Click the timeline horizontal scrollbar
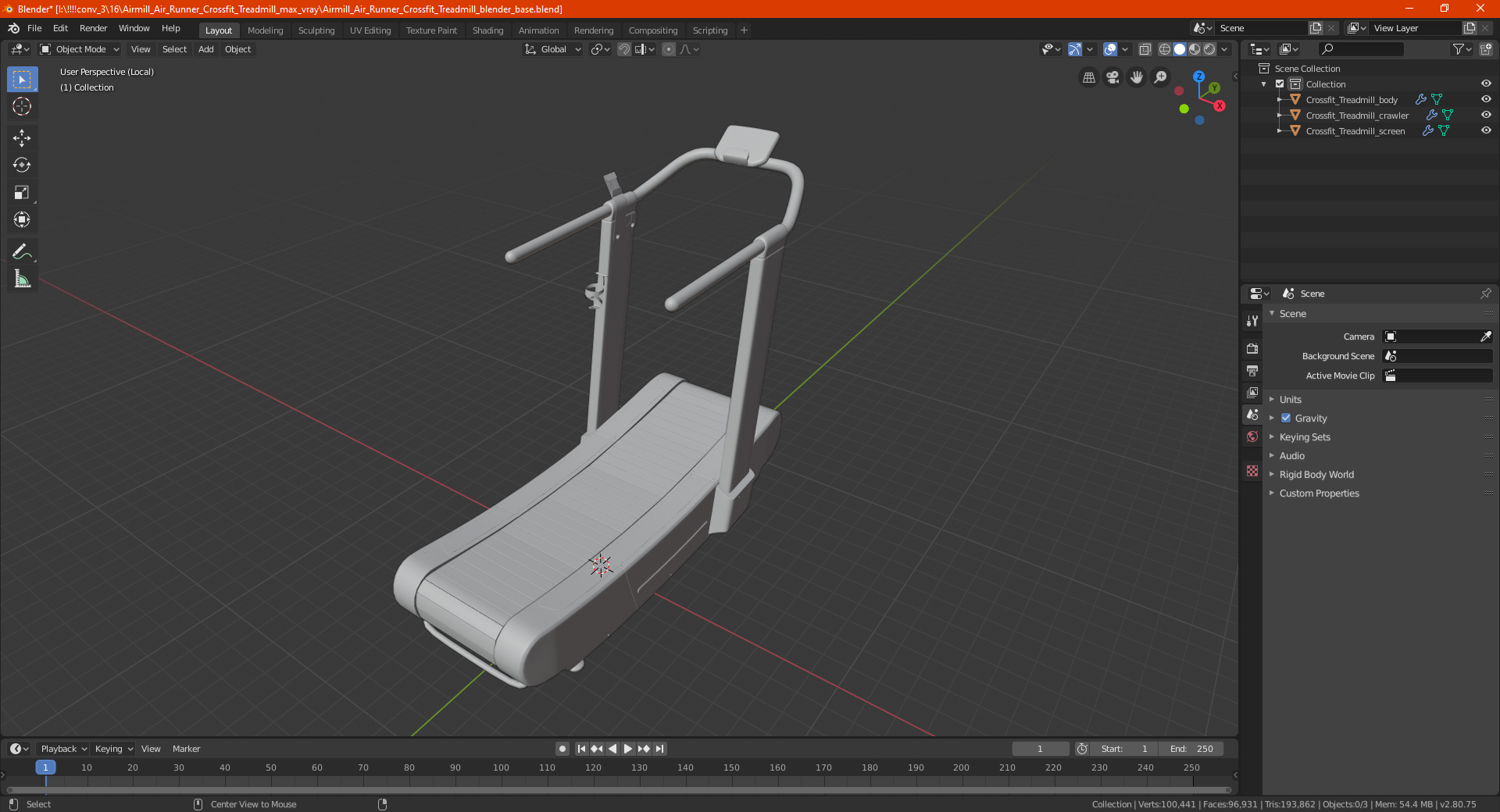Viewport: 1500px width, 812px height. 619,790
